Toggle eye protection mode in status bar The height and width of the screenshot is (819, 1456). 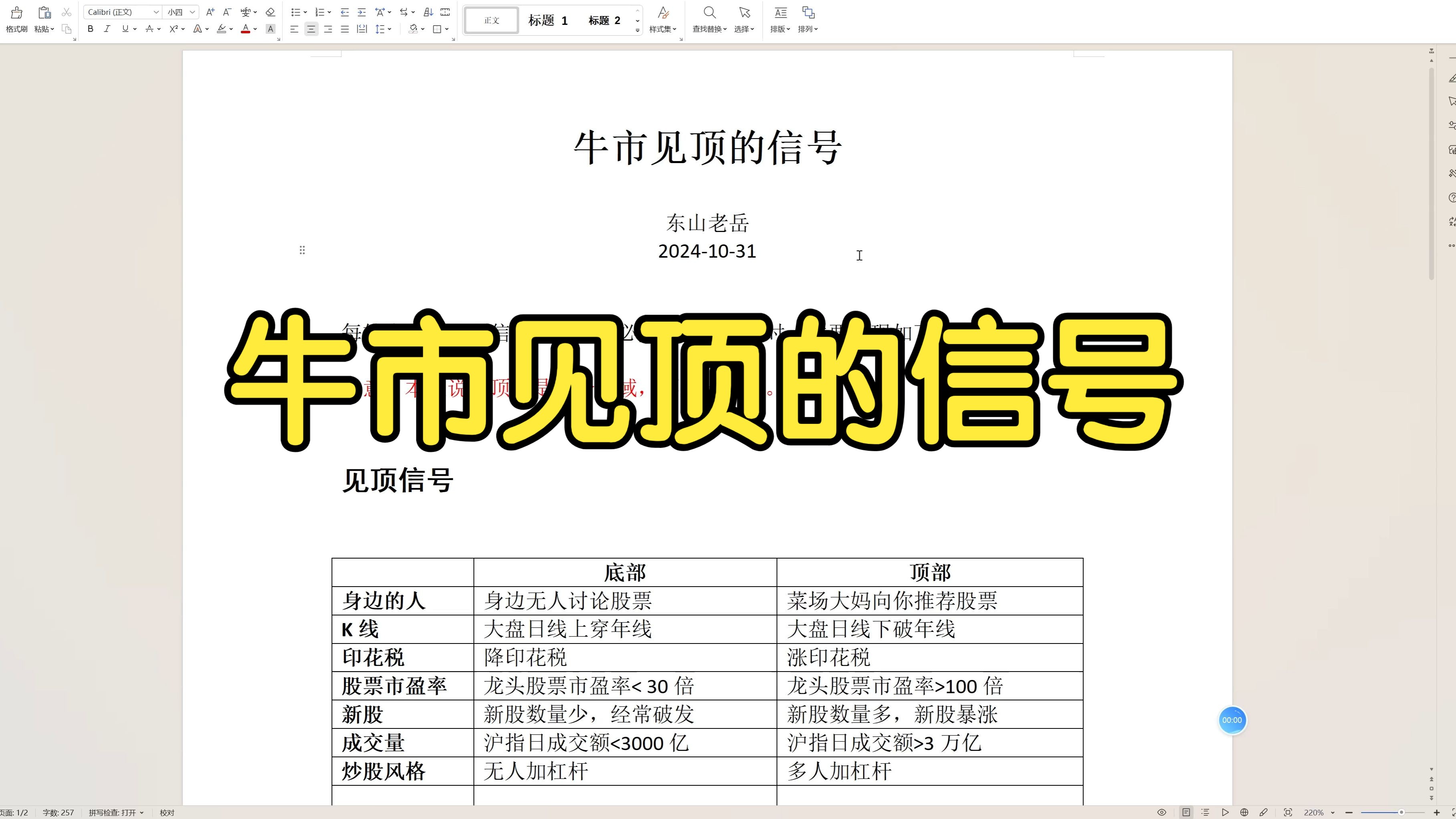click(1161, 812)
